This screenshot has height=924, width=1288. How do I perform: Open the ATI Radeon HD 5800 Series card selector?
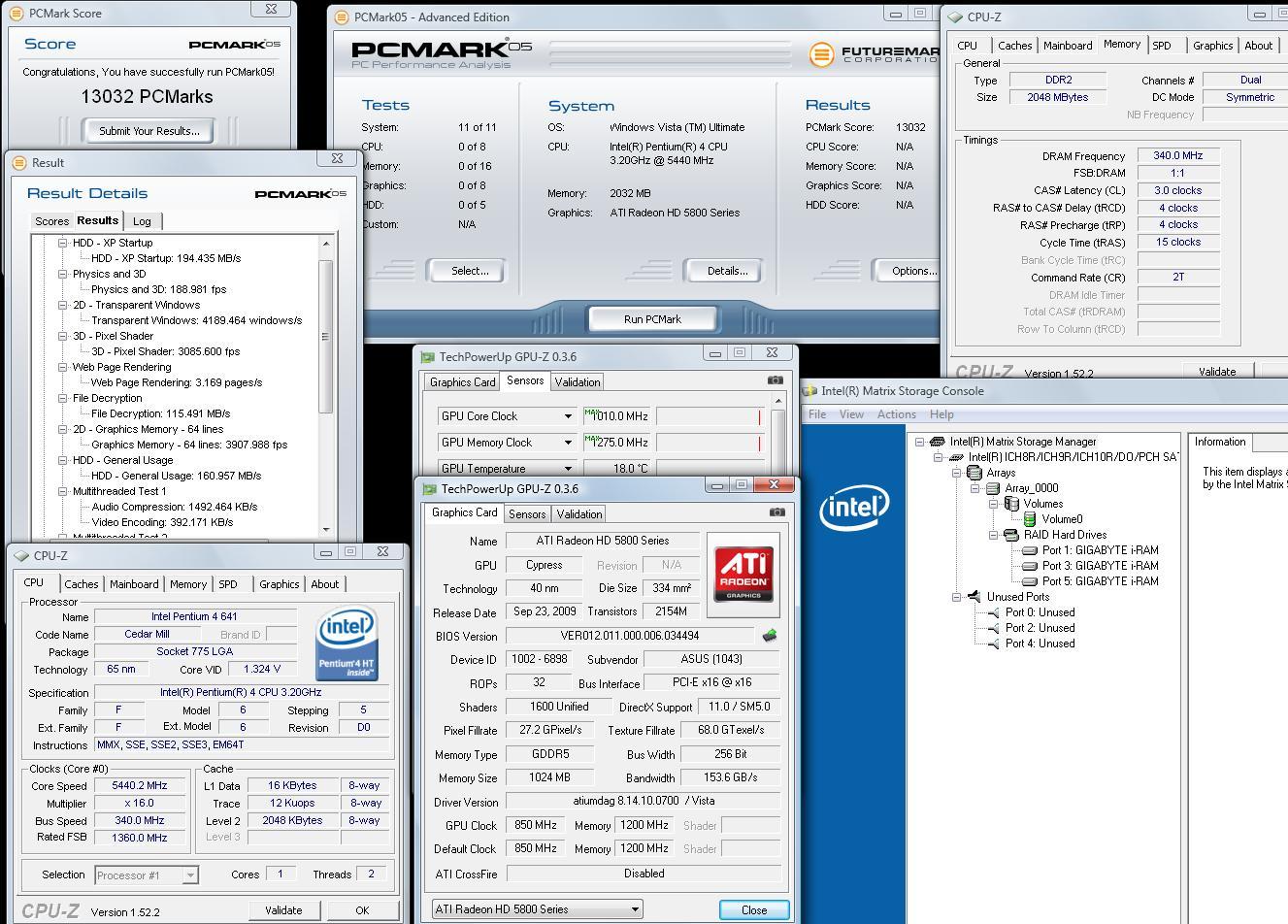[538, 909]
